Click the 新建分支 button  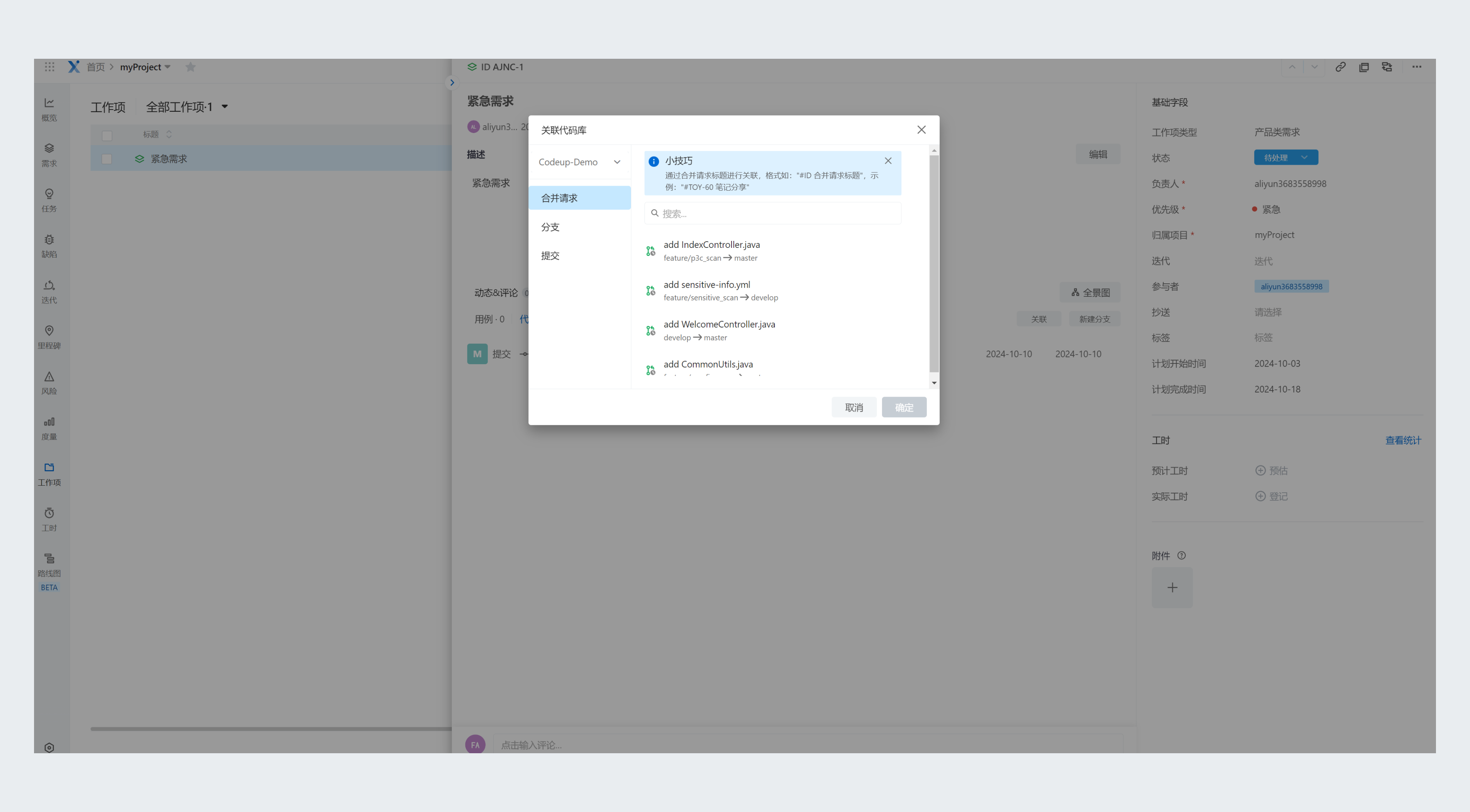click(1094, 319)
